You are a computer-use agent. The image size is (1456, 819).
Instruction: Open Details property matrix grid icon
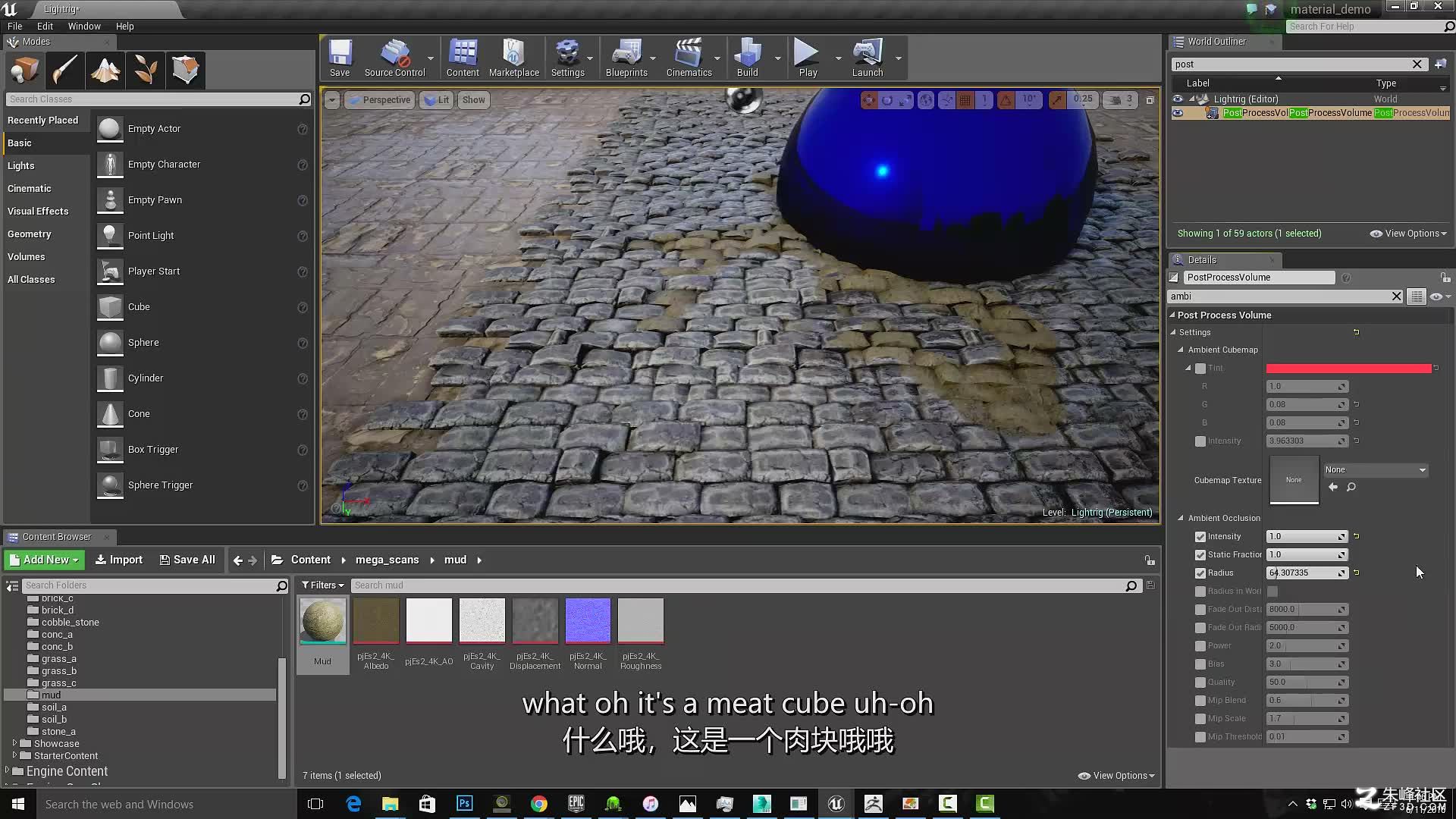coord(1416,297)
